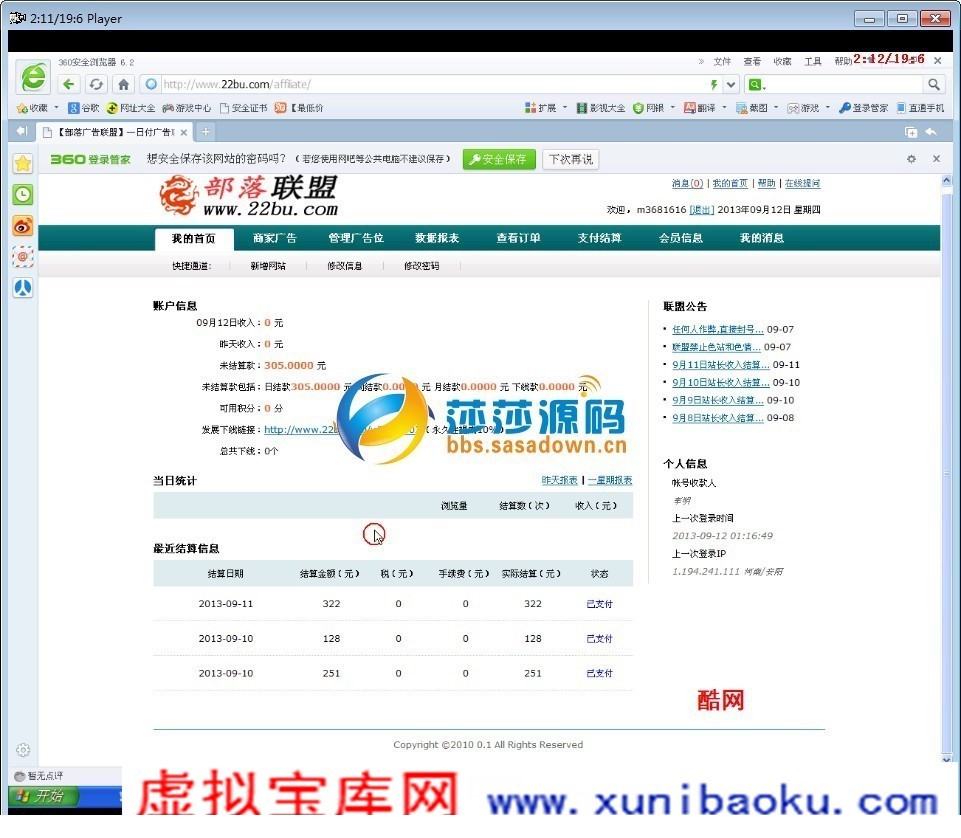Click the browser back arrow button
Viewport: 961px width, 838px height.
(69, 84)
